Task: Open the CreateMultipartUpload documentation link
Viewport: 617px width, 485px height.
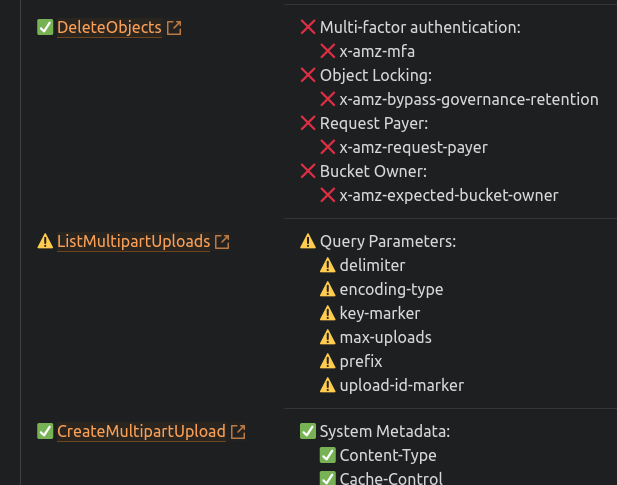Action: point(141,432)
